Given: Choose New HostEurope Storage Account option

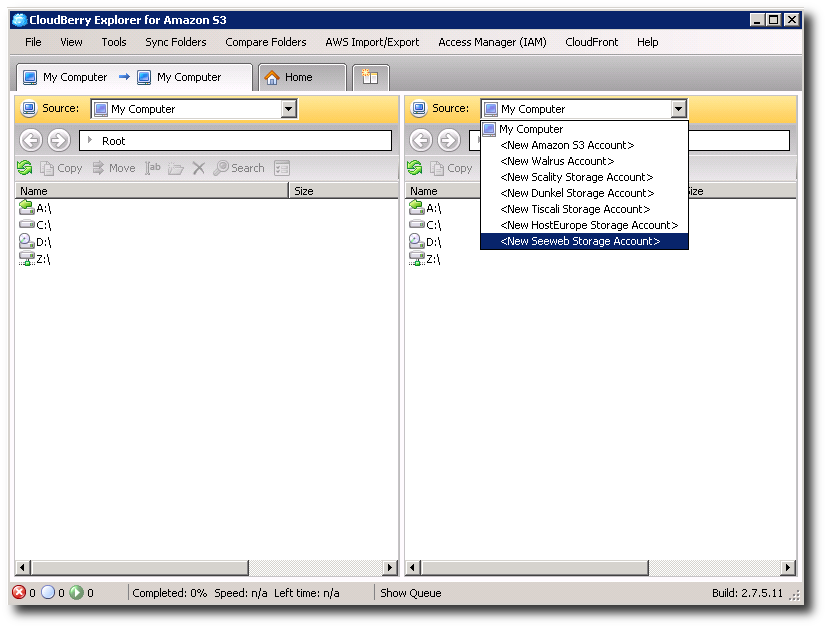Looking at the screenshot, I should coord(584,225).
